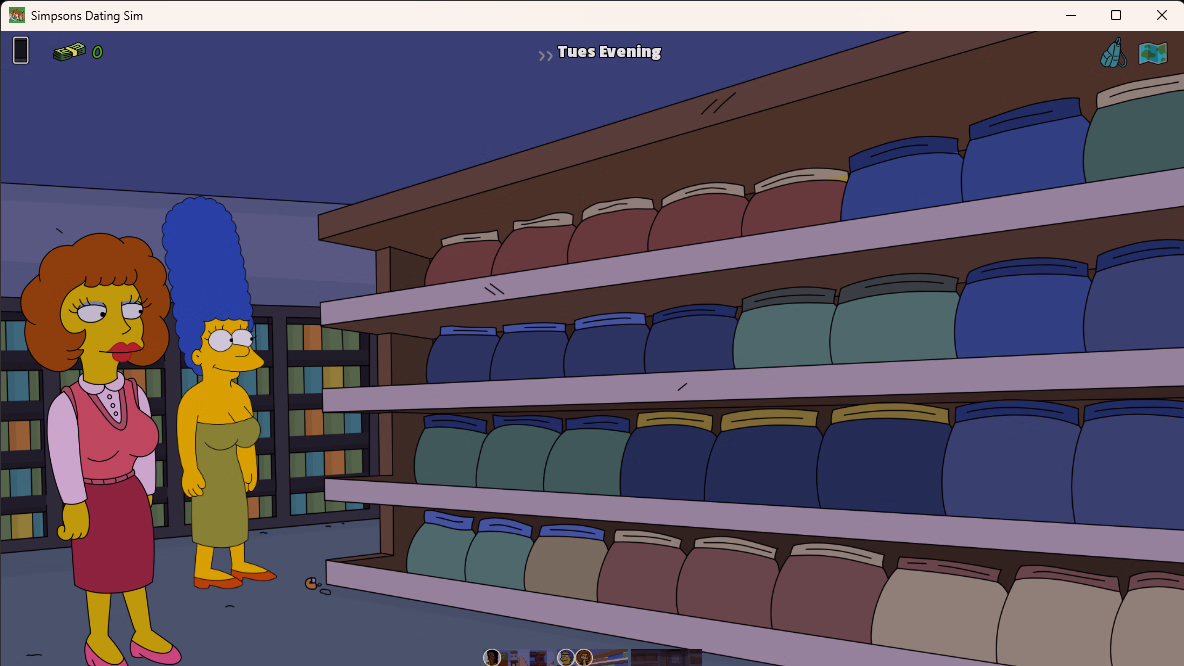
Task: Click the money counter showing 0
Action: point(97,52)
